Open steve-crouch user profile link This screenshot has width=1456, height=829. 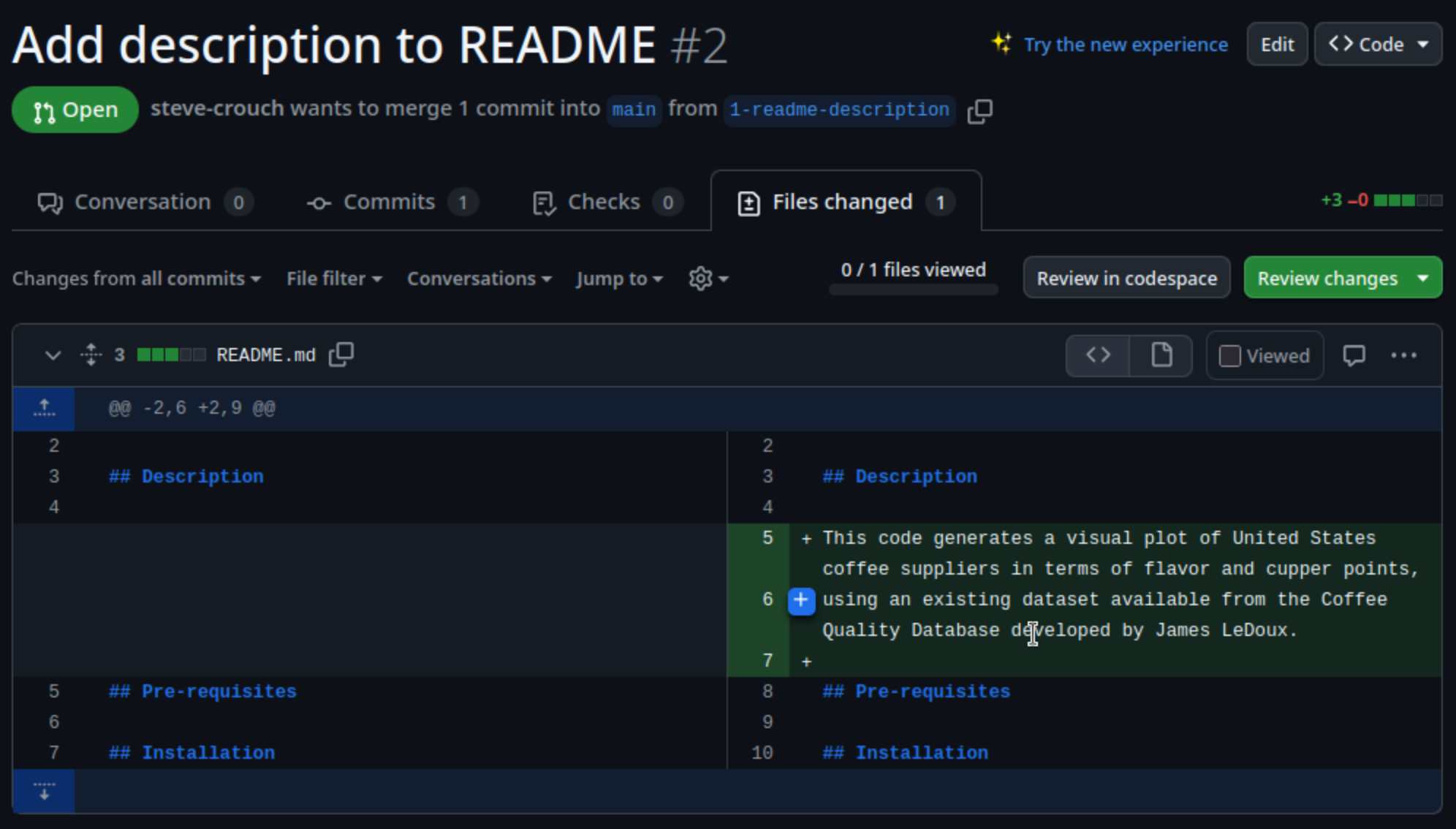pyautogui.click(x=217, y=108)
